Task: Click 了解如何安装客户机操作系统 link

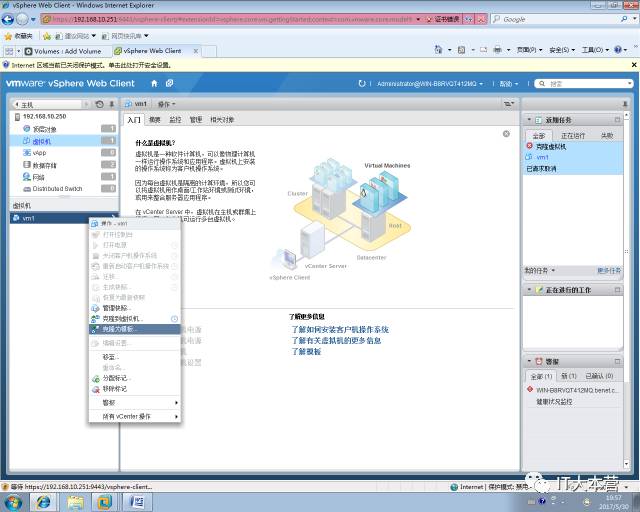Action: pyautogui.click(x=340, y=329)
